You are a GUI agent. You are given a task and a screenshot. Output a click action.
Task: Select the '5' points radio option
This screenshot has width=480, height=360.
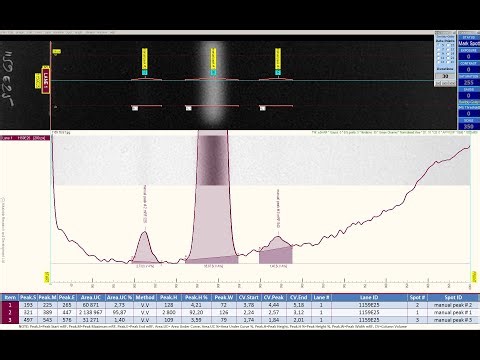pos(439,45)
